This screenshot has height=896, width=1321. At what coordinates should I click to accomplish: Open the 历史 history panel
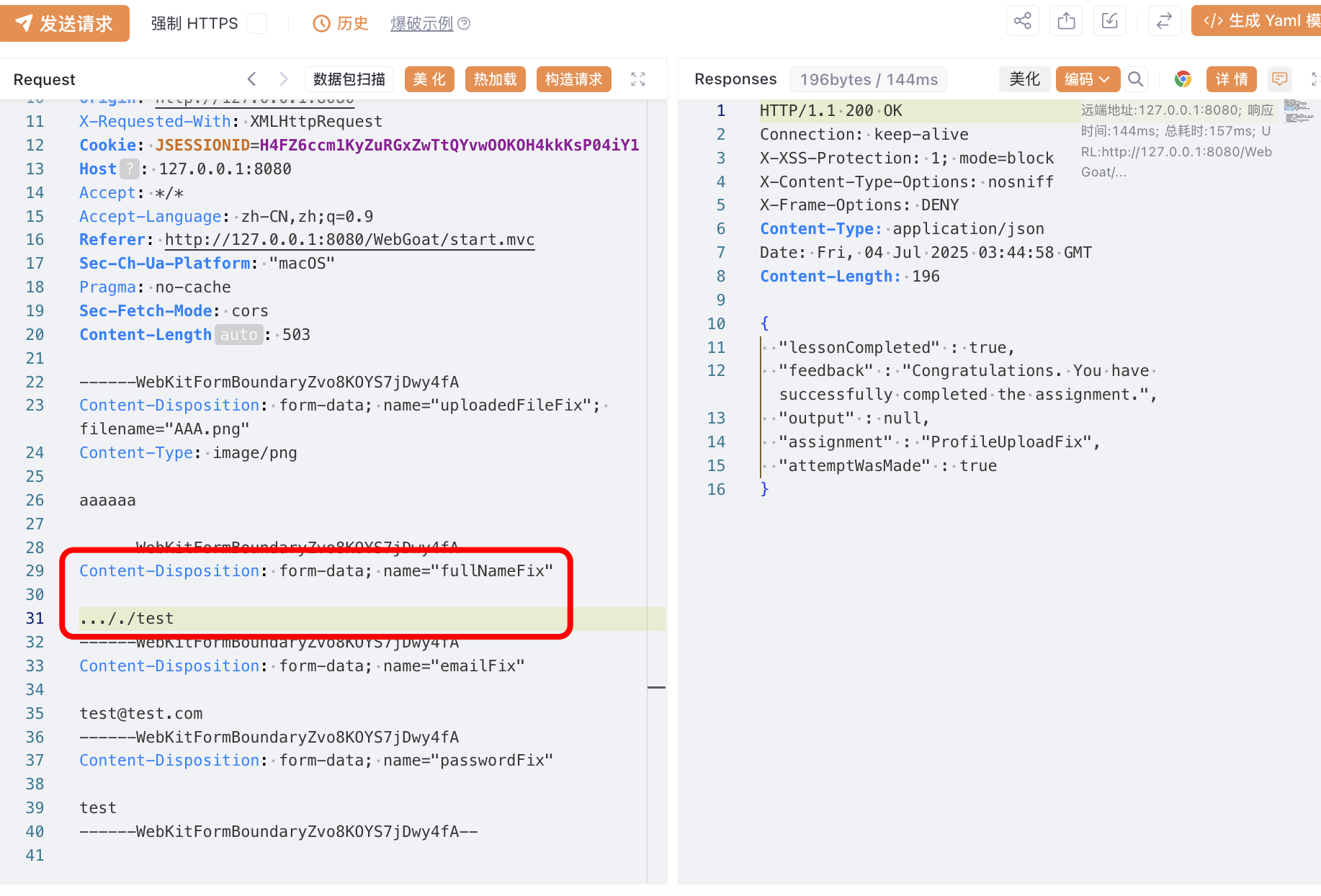tap(341, 24)
